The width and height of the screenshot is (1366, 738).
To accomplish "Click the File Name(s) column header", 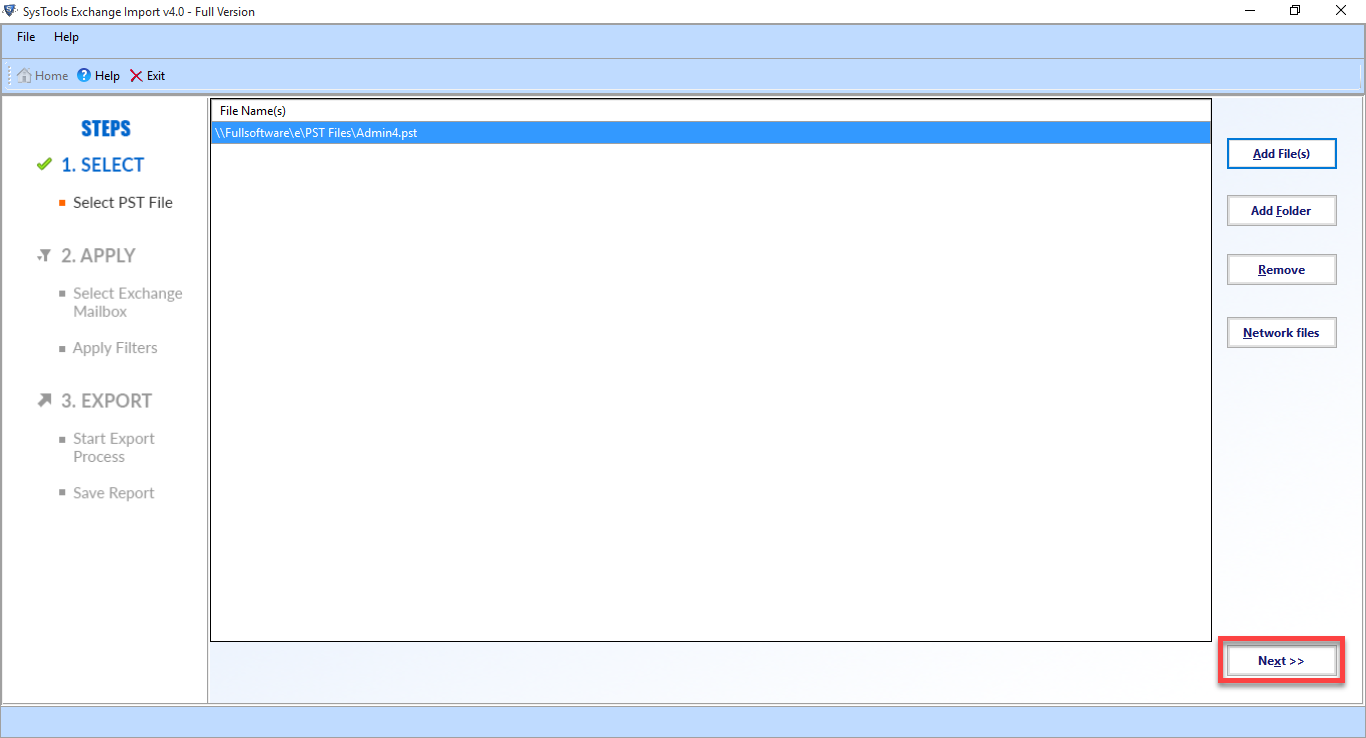I will (x=710, y=110).
